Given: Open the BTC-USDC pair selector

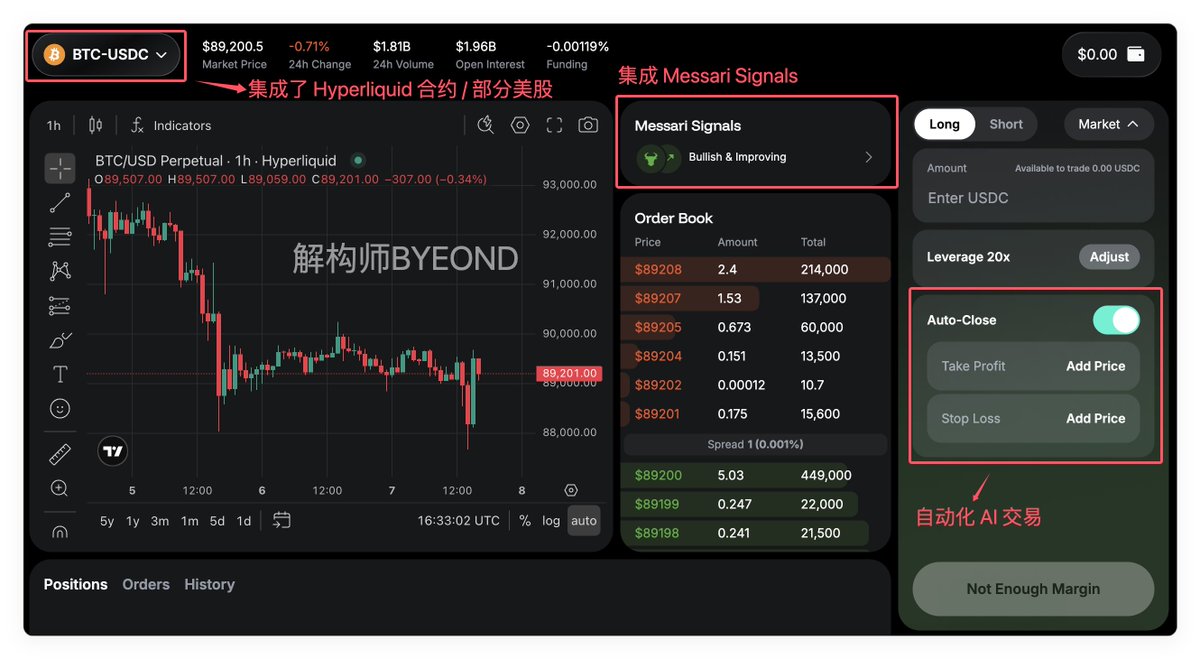Looking at the screenshot, I should (x=106, y=54).
